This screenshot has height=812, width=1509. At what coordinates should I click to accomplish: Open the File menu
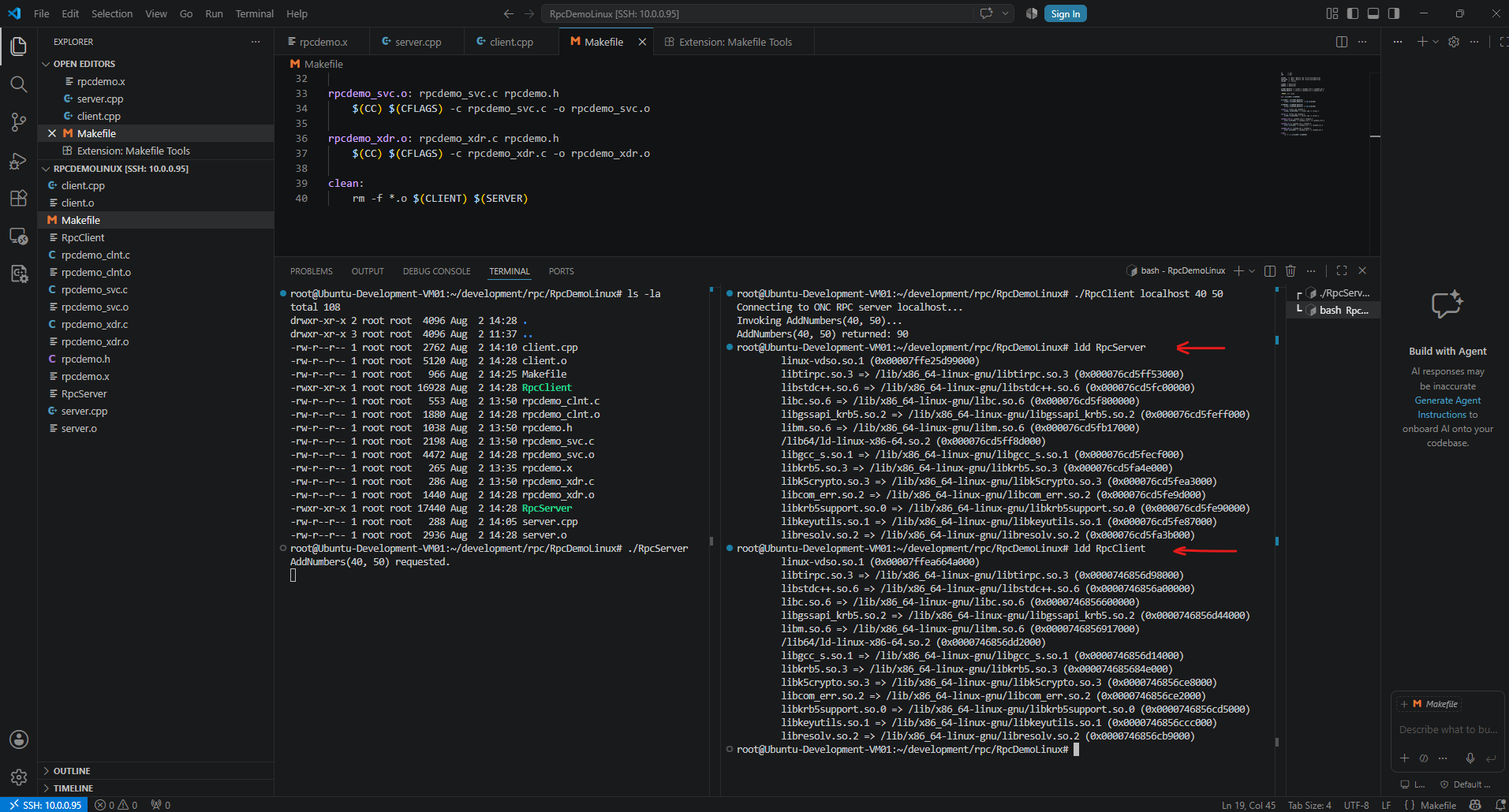42,13
